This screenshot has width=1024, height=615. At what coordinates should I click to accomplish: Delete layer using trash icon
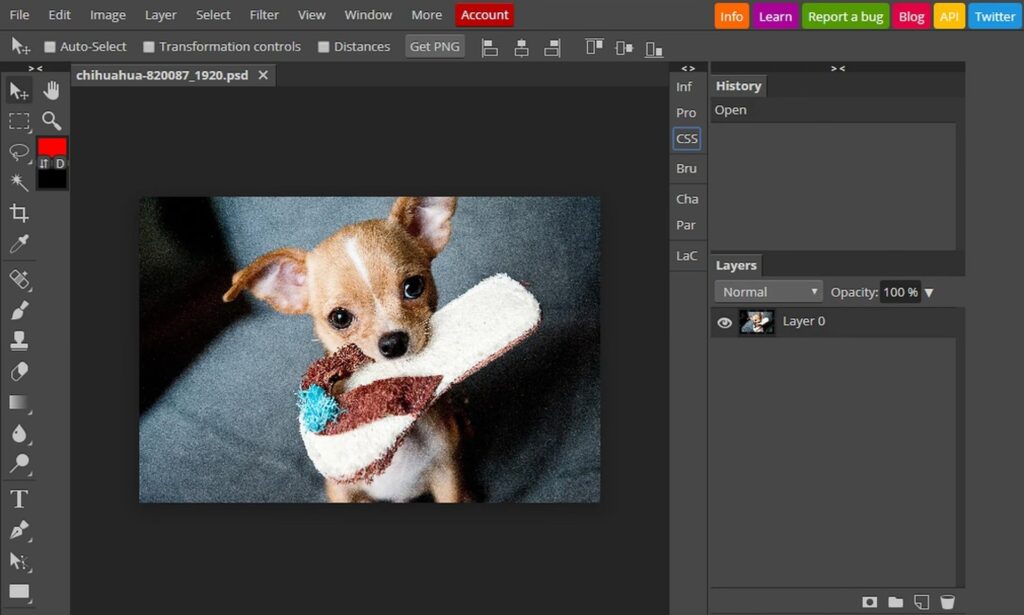click(947, 602)
